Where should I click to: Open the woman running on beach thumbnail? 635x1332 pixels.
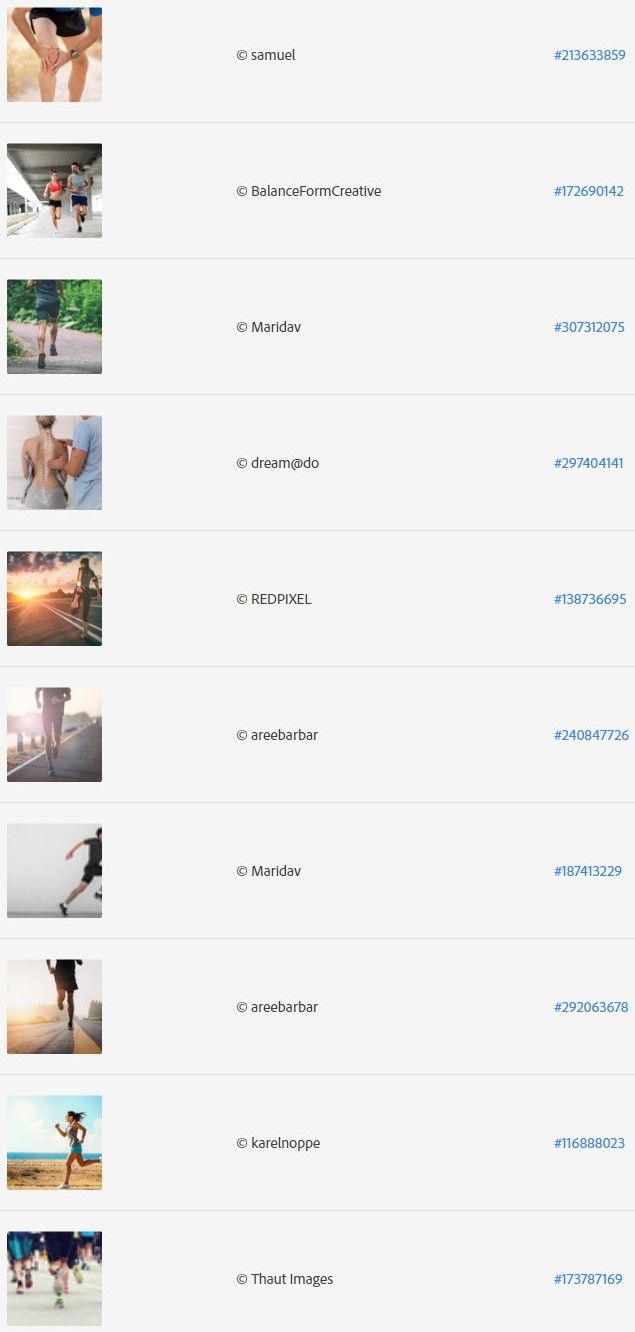pyautogui.click(x=54, y=1142)
